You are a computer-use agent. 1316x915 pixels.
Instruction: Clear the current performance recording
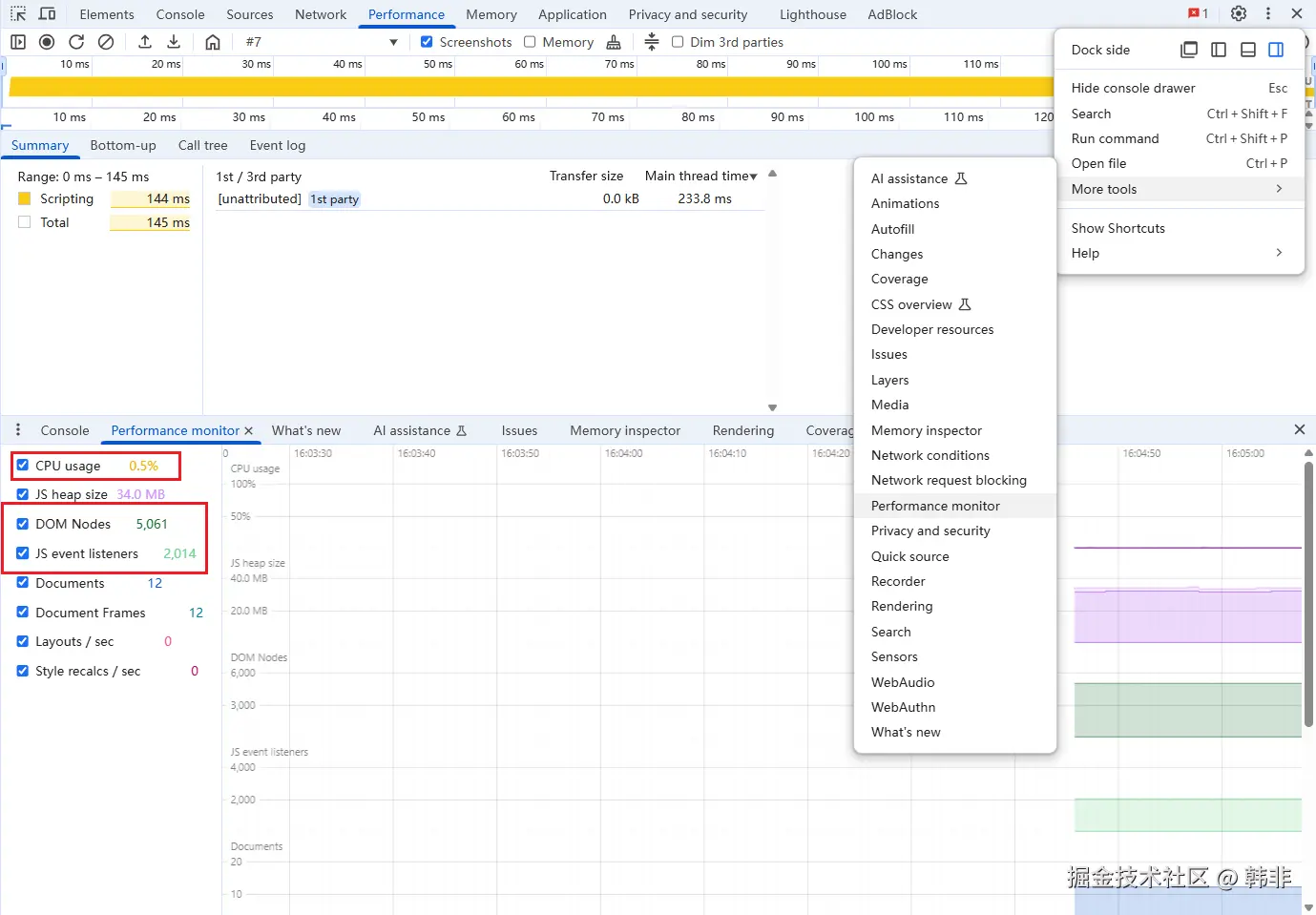pyautogui.click(x=106, y=42)
